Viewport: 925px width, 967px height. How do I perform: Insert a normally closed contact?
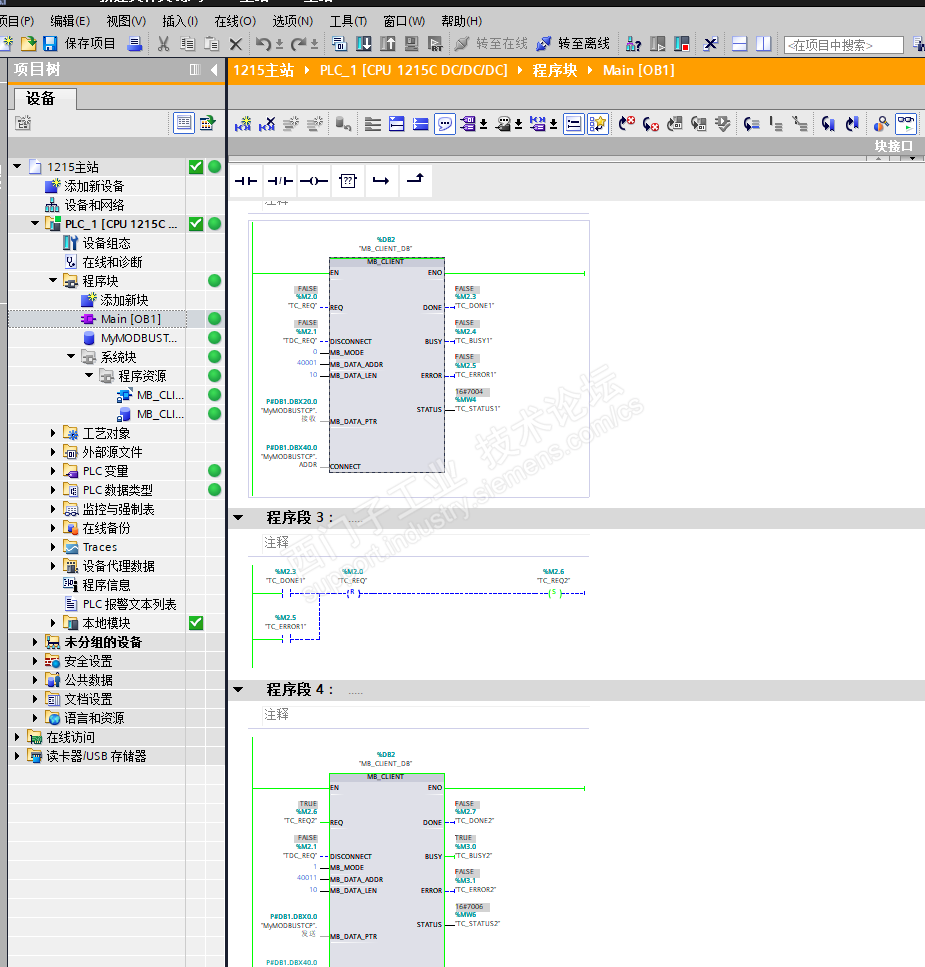(x=280, y=181)
